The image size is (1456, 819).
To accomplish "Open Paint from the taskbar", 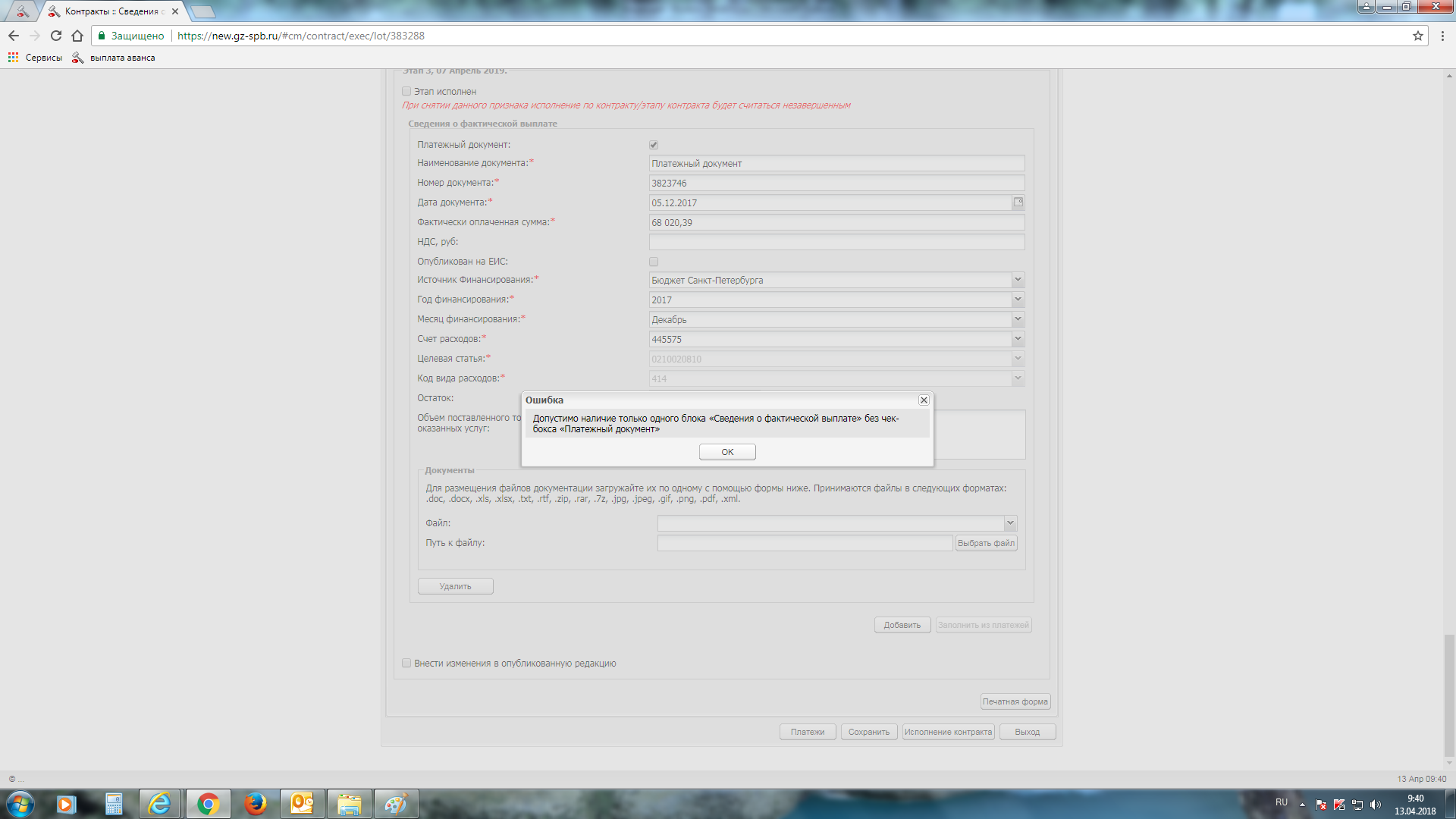I will click(x=396, y=804).
